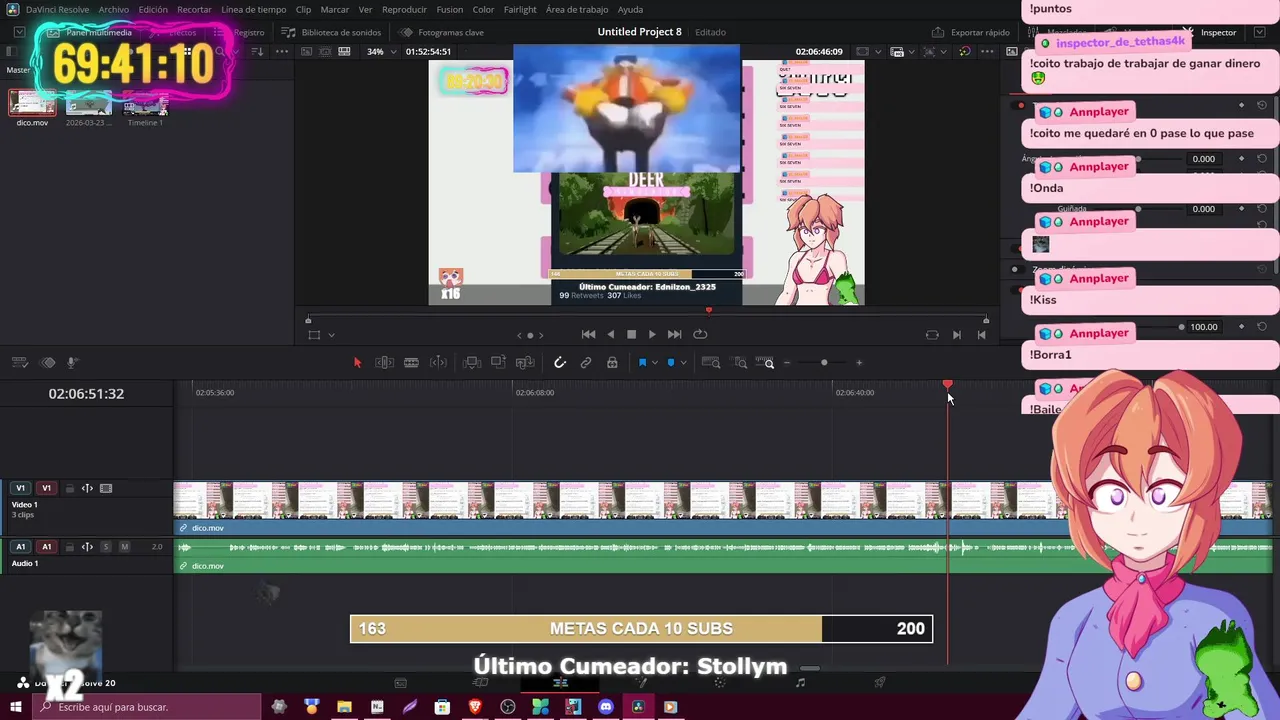Open flag color dropdown arrow

pos(654,363)
